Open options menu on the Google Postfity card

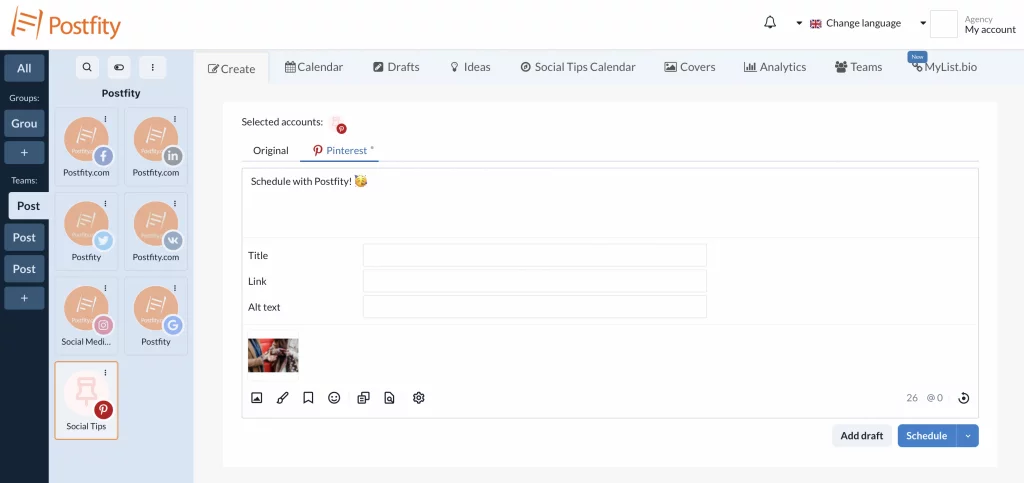tap(174, 288)
